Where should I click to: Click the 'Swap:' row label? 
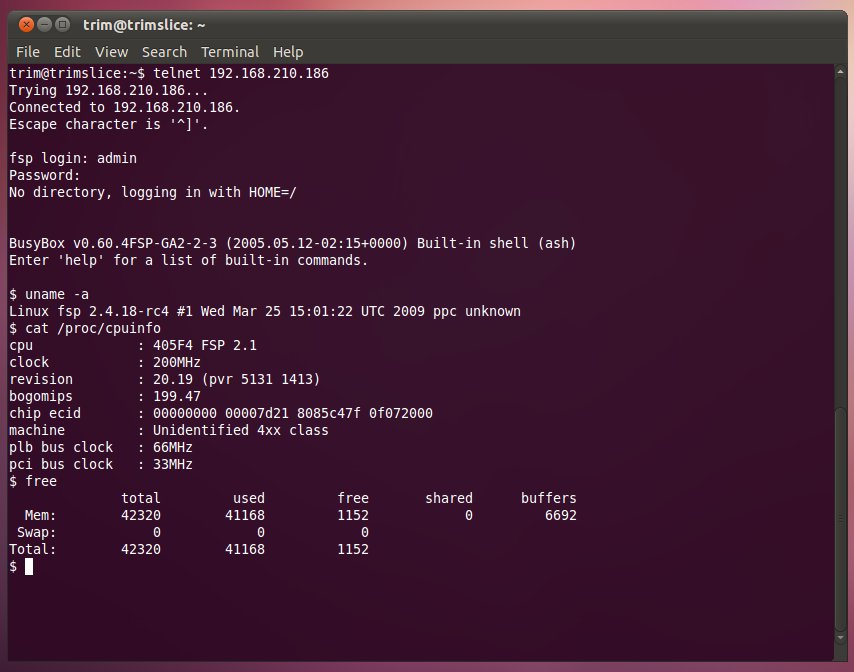pyautogui.click(x=36, y=532)
